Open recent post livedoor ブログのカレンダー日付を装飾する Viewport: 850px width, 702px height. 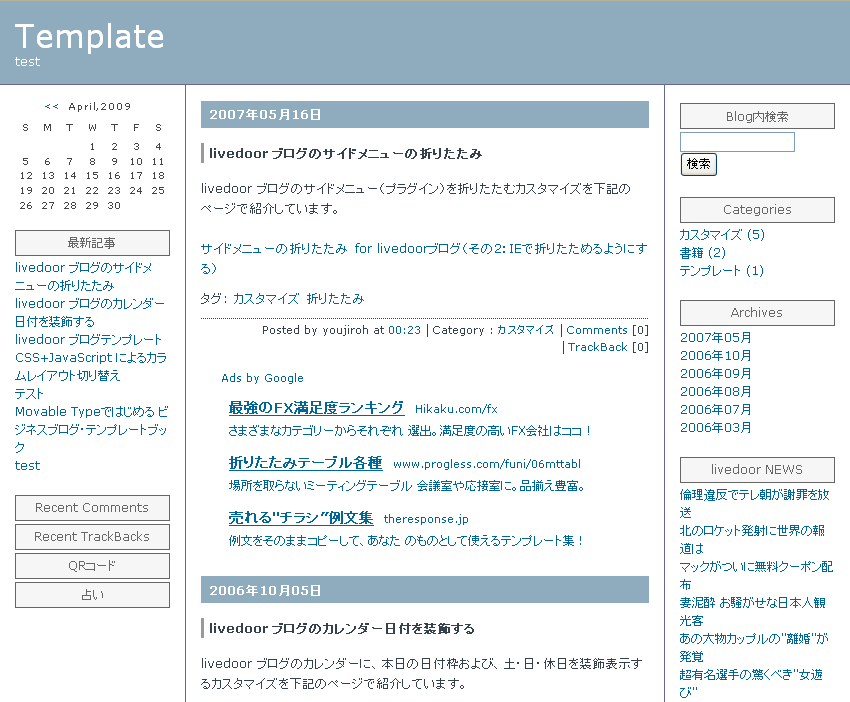89,313
